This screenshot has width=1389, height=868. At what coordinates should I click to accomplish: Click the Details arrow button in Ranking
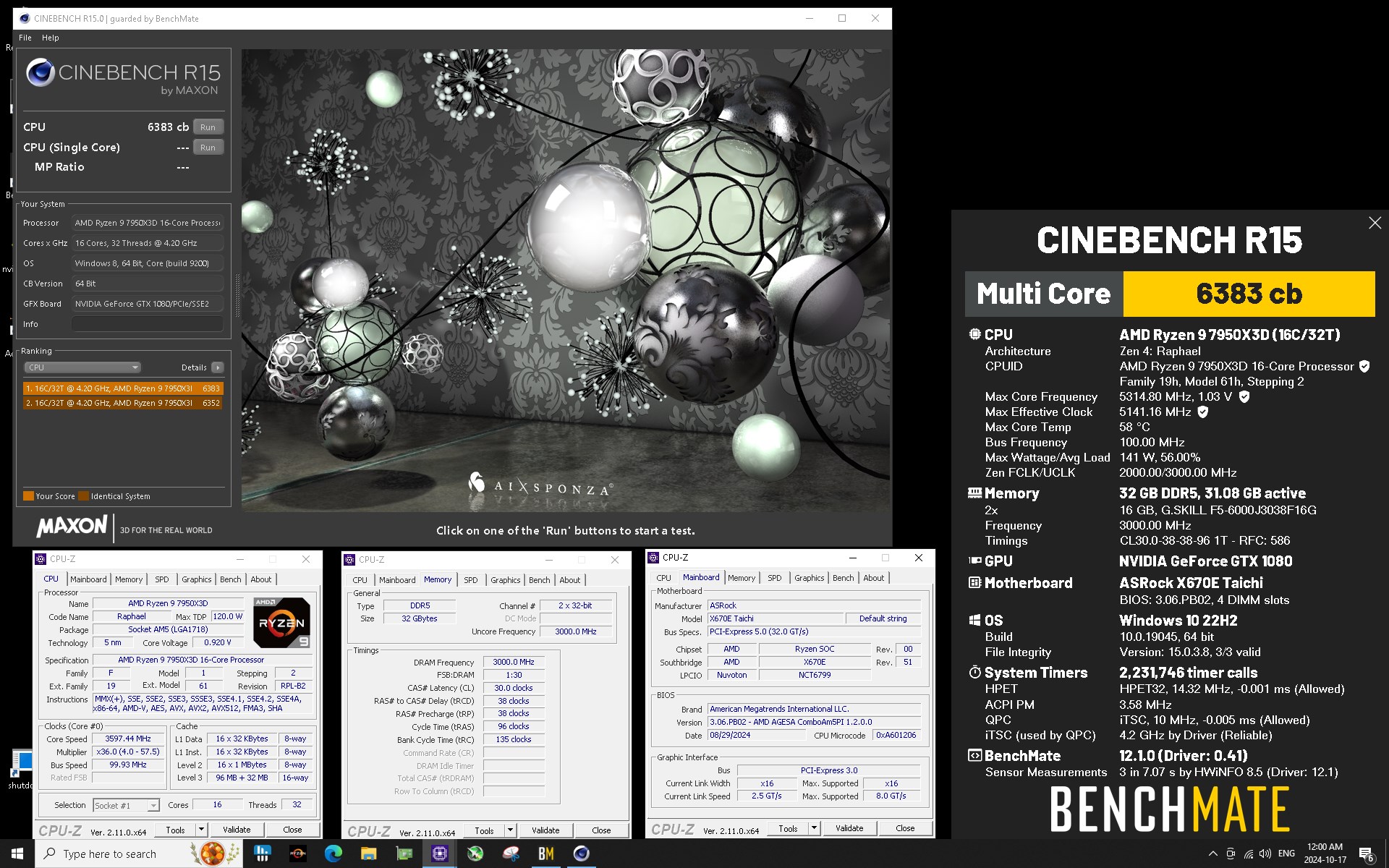point(217,367)
